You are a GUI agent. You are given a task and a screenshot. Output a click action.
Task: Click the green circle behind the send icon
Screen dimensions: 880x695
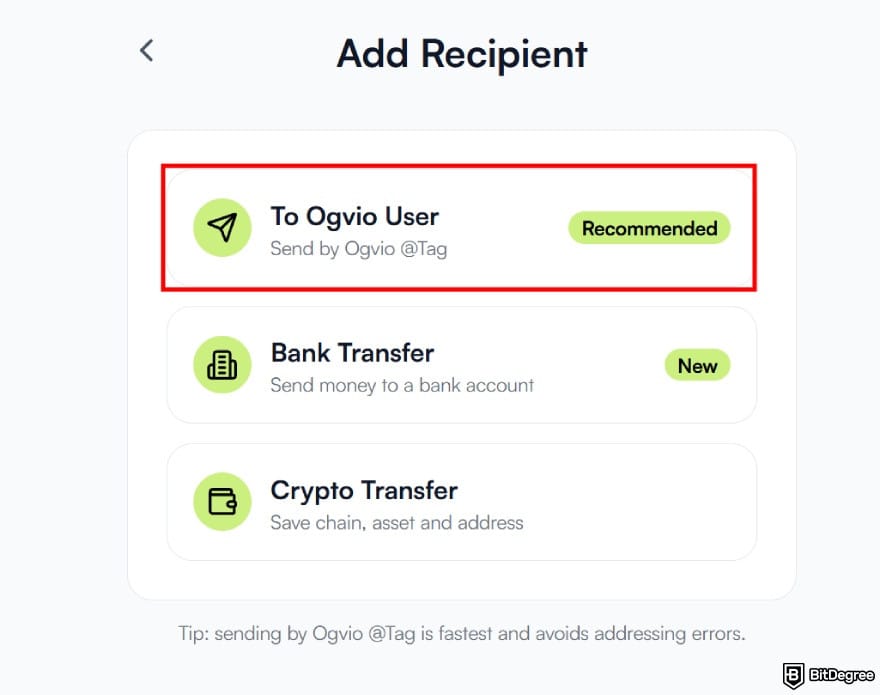pyautogui.click(x=221, y=227)
